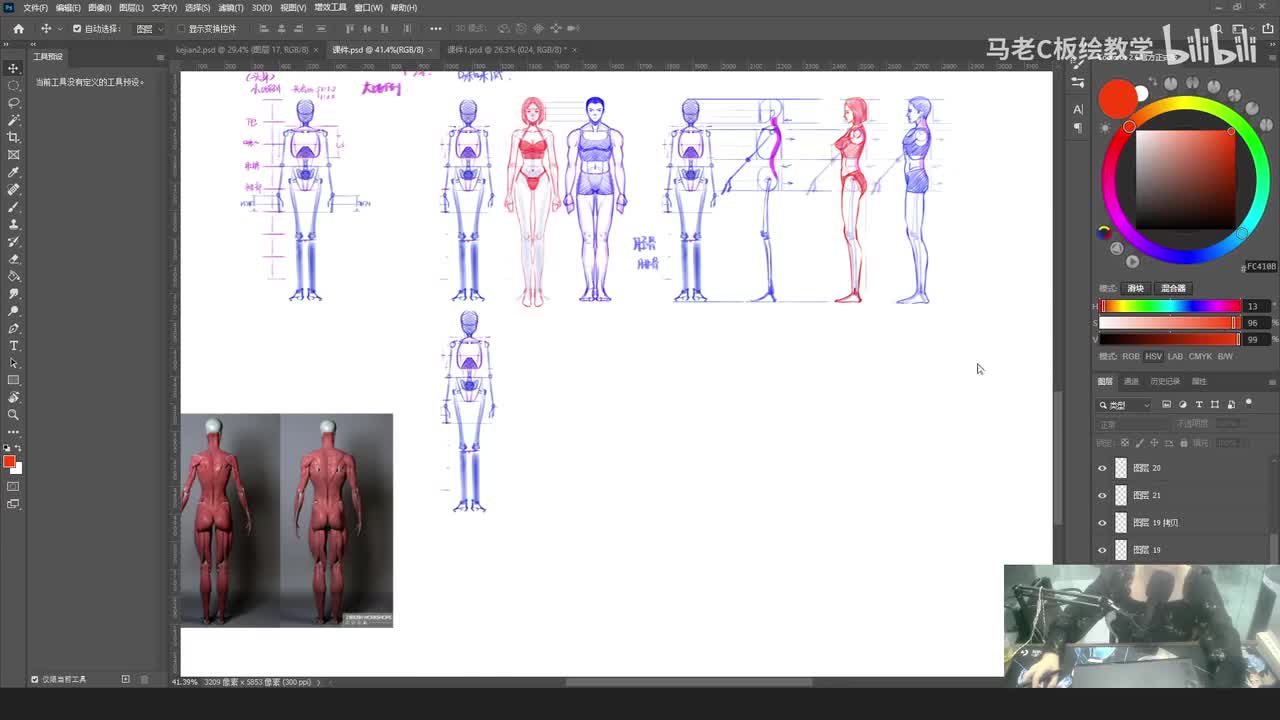Select the Type tool
The image size is (1280, 720).
13,346
